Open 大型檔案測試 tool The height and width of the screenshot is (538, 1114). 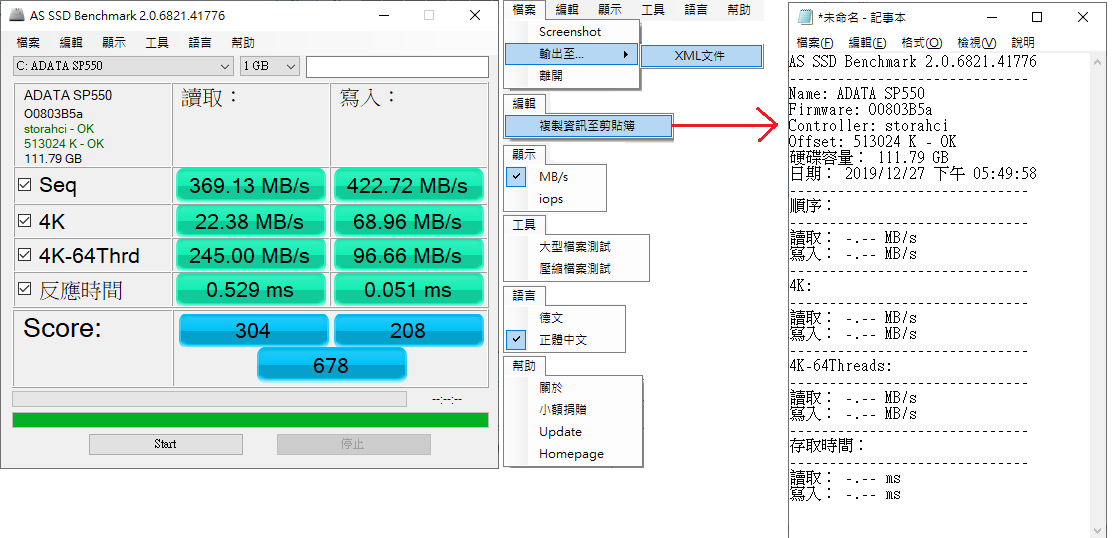[575, 247]
